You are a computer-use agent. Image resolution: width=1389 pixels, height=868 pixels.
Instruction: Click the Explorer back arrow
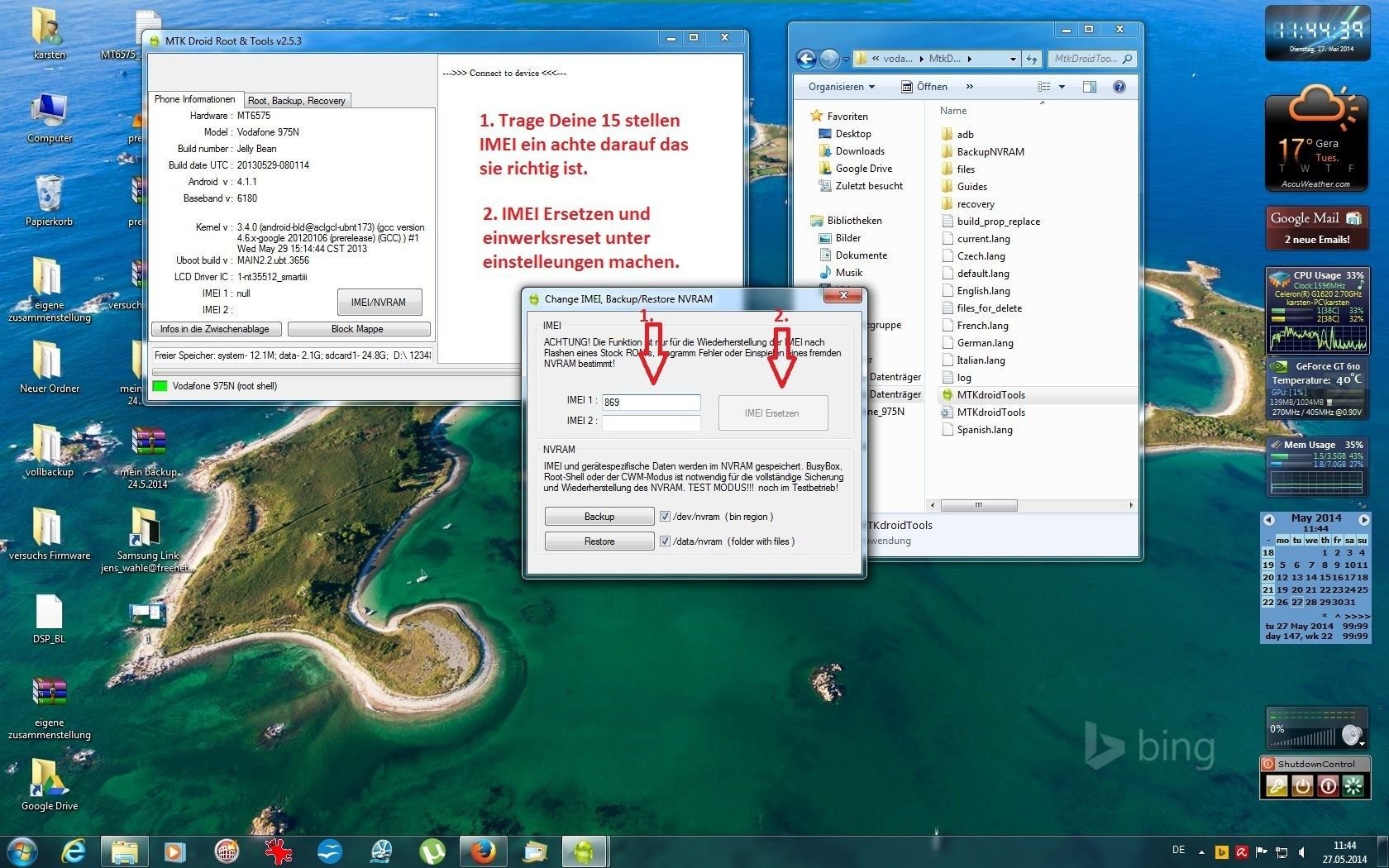[x=806, y=59]
